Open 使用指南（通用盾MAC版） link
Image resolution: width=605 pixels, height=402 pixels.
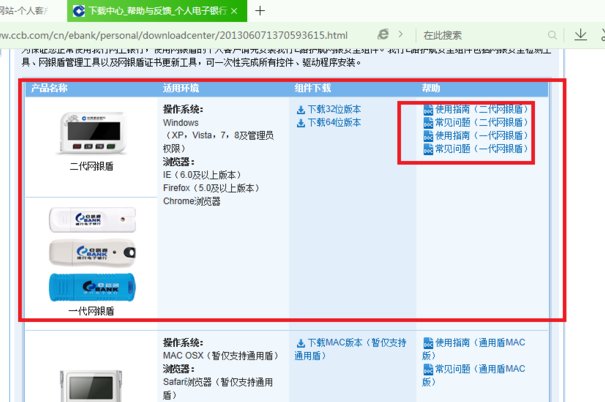(x=474, y=349)
